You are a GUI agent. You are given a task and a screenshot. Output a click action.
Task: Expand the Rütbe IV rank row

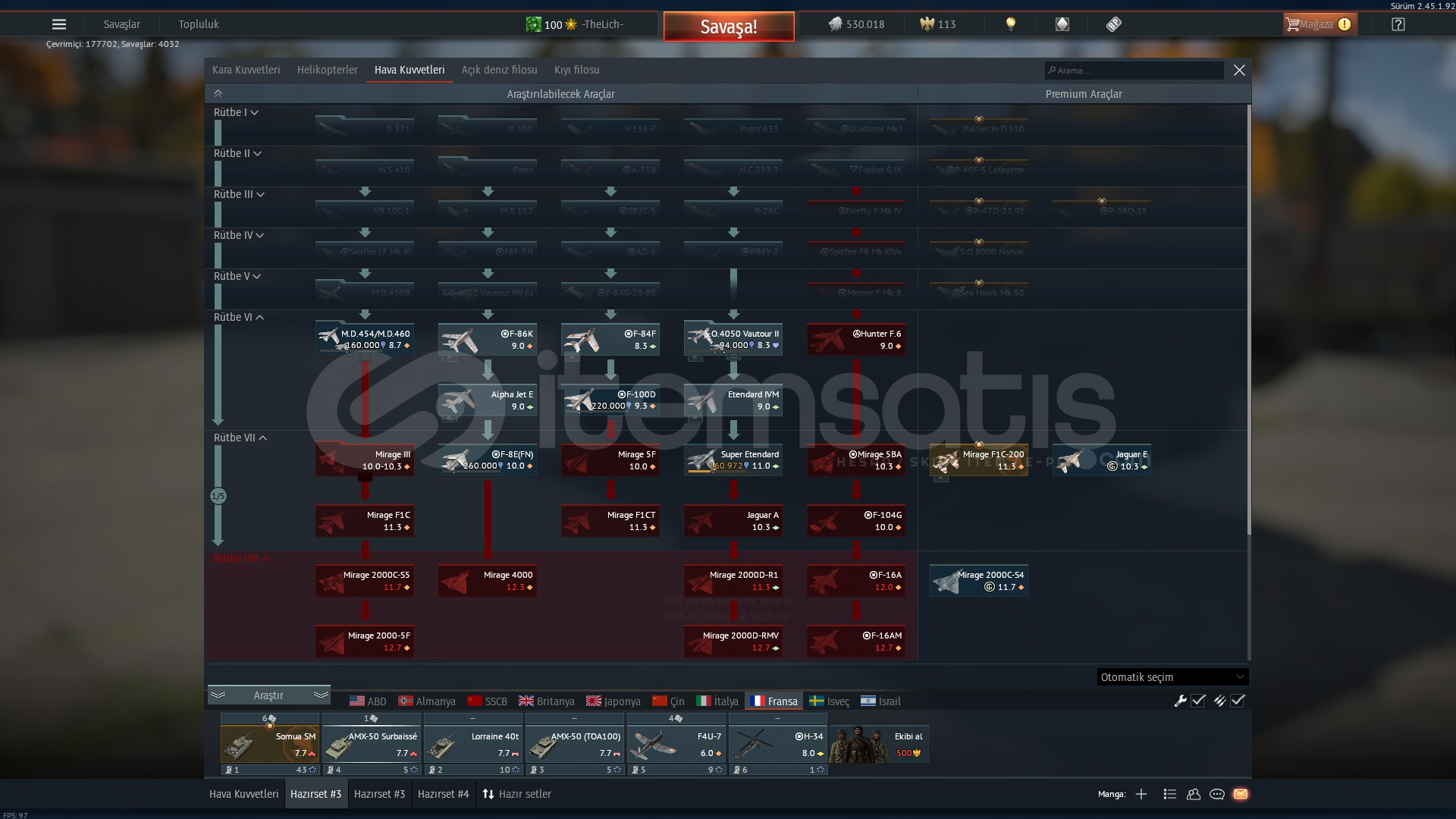coord(239,235)
